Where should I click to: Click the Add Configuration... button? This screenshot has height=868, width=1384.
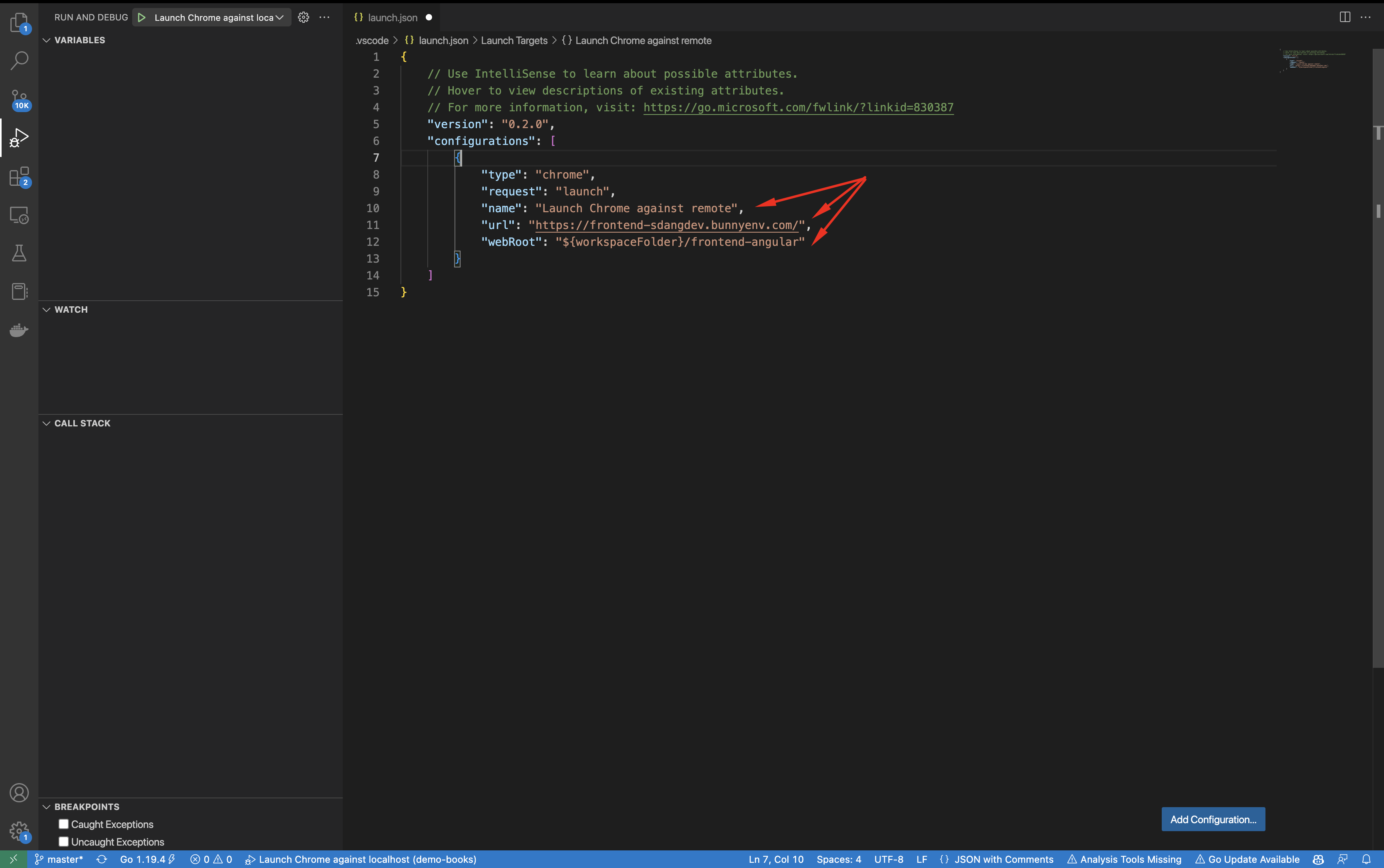[1213, 819]
